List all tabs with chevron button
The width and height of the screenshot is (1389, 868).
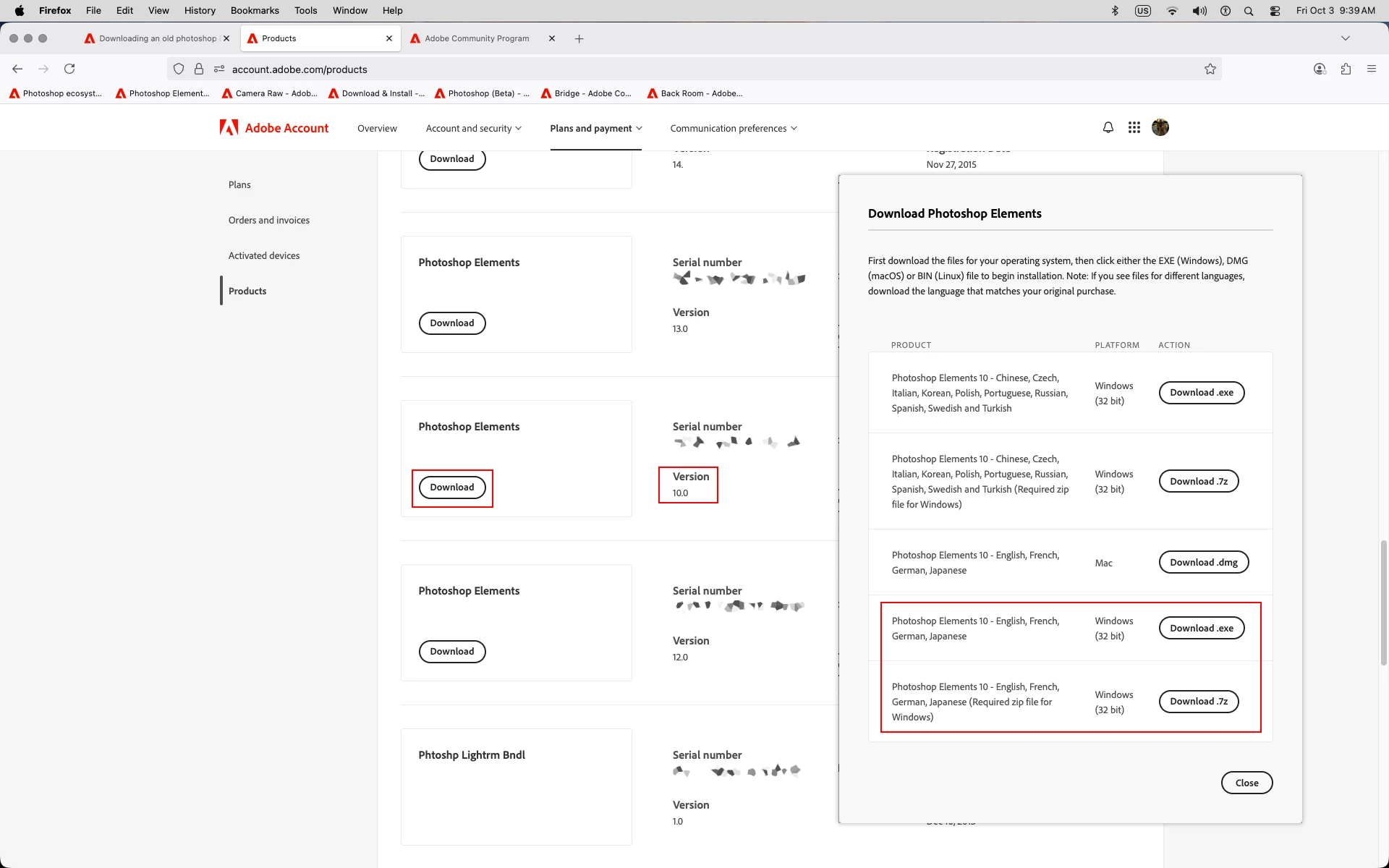[1345, 38]
